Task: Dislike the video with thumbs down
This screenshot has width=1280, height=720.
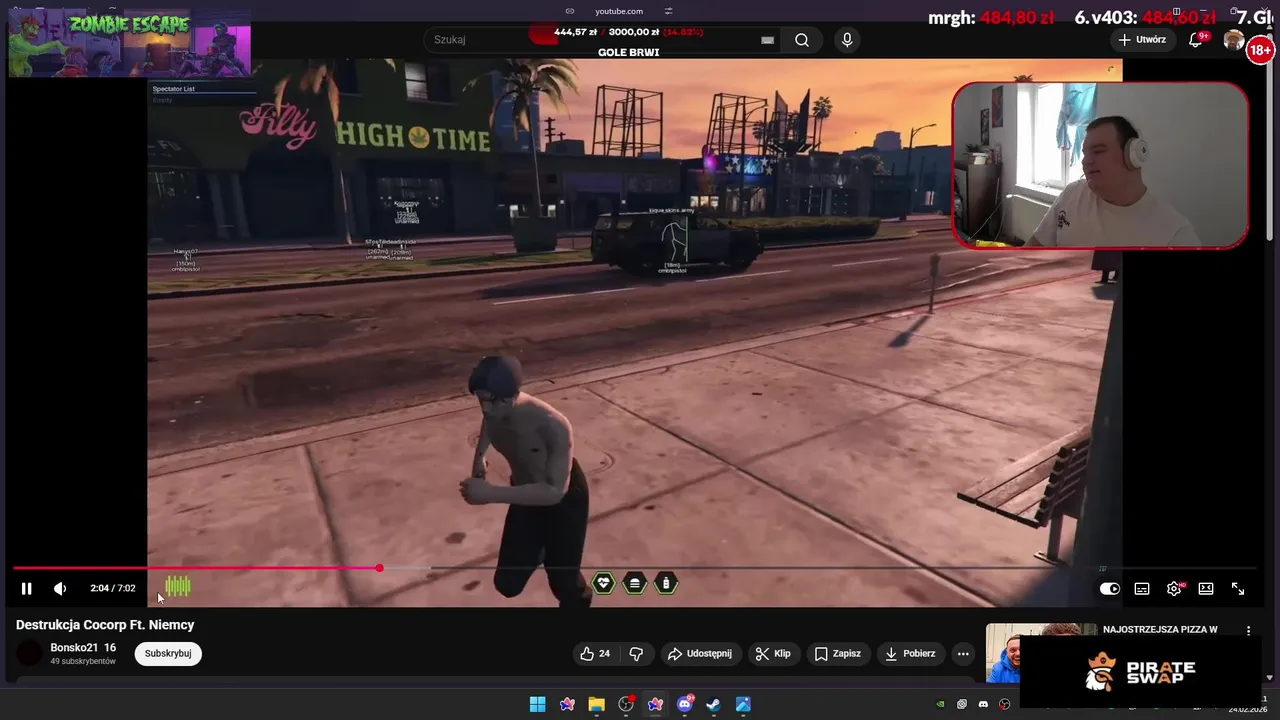Action: [x=636, y=654]
